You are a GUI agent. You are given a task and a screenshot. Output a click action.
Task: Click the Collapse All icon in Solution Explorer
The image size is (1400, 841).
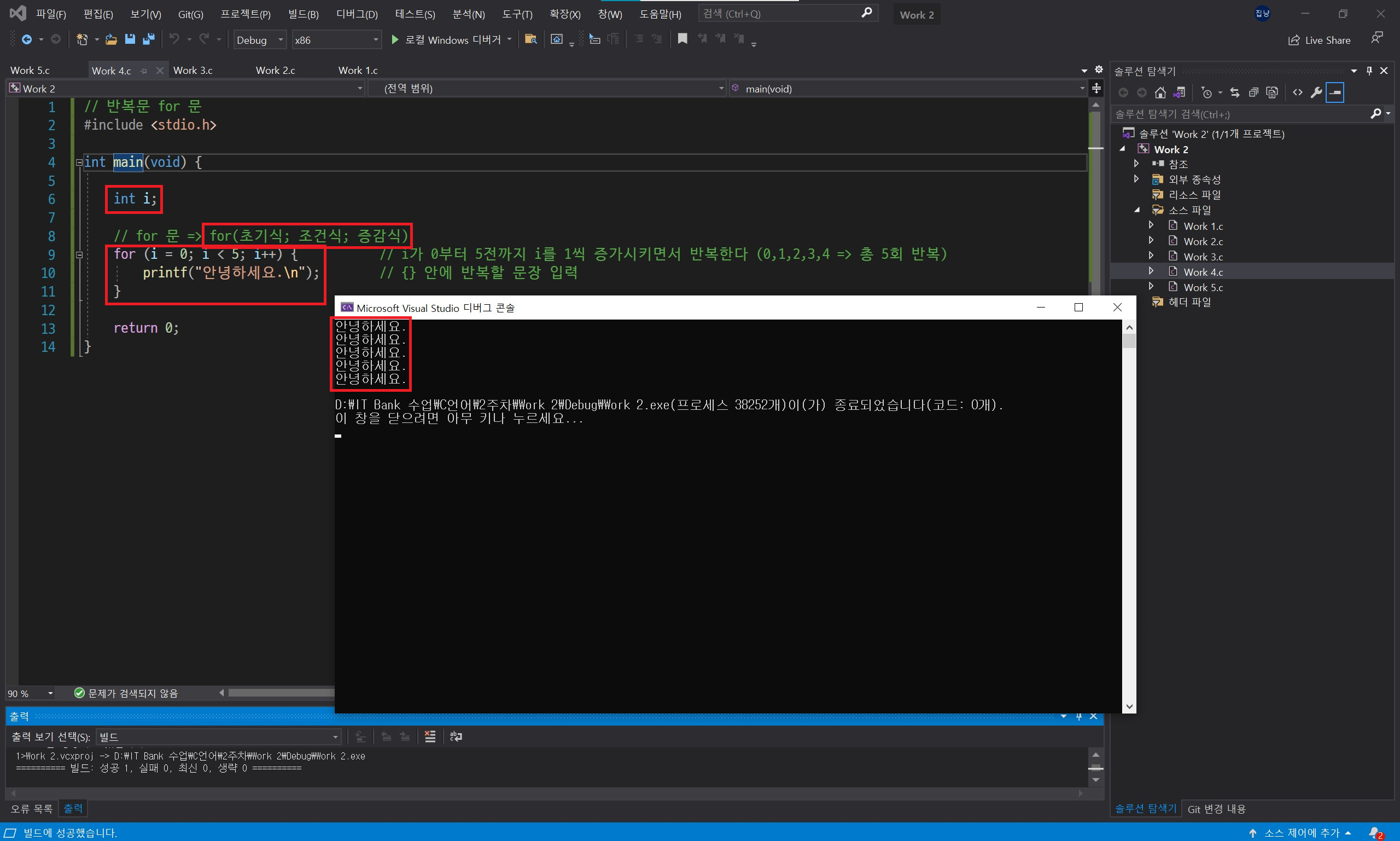point(1253,92)
